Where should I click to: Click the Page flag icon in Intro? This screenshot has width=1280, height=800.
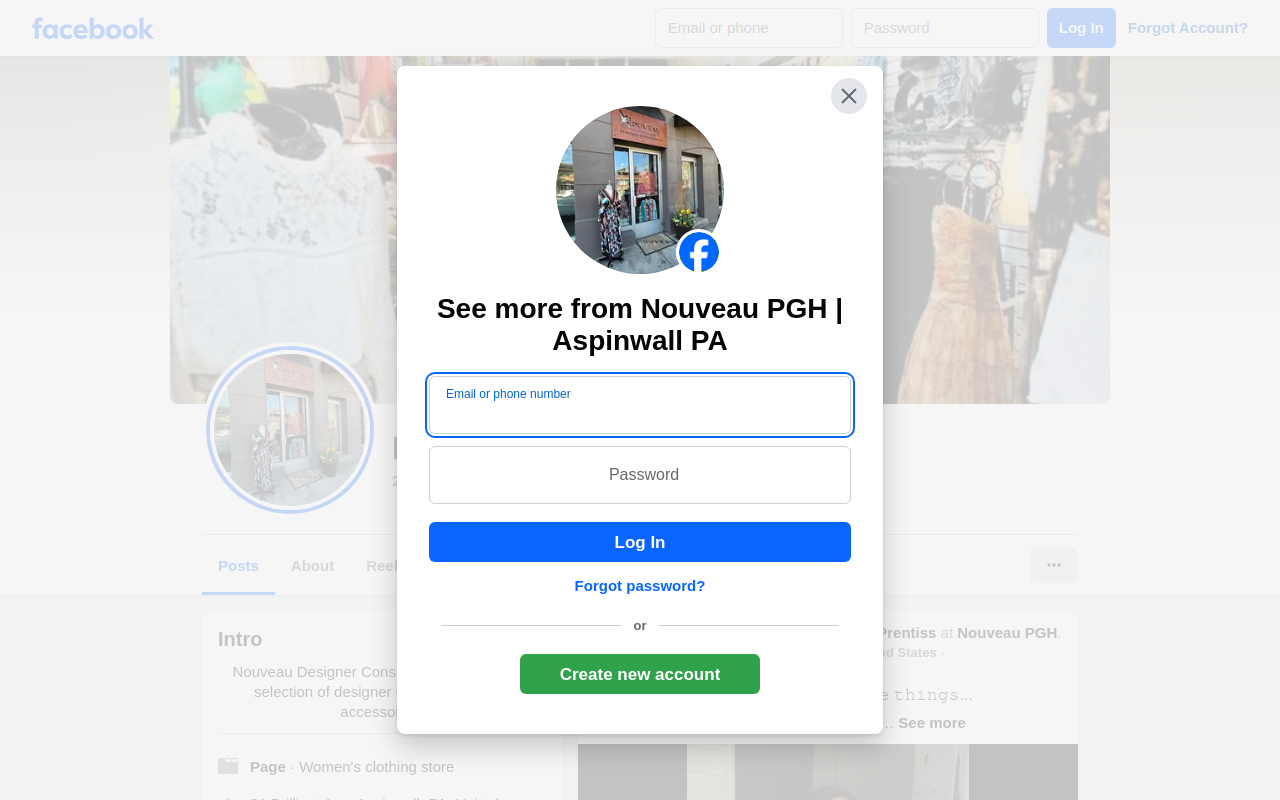(x=228, y=766)
